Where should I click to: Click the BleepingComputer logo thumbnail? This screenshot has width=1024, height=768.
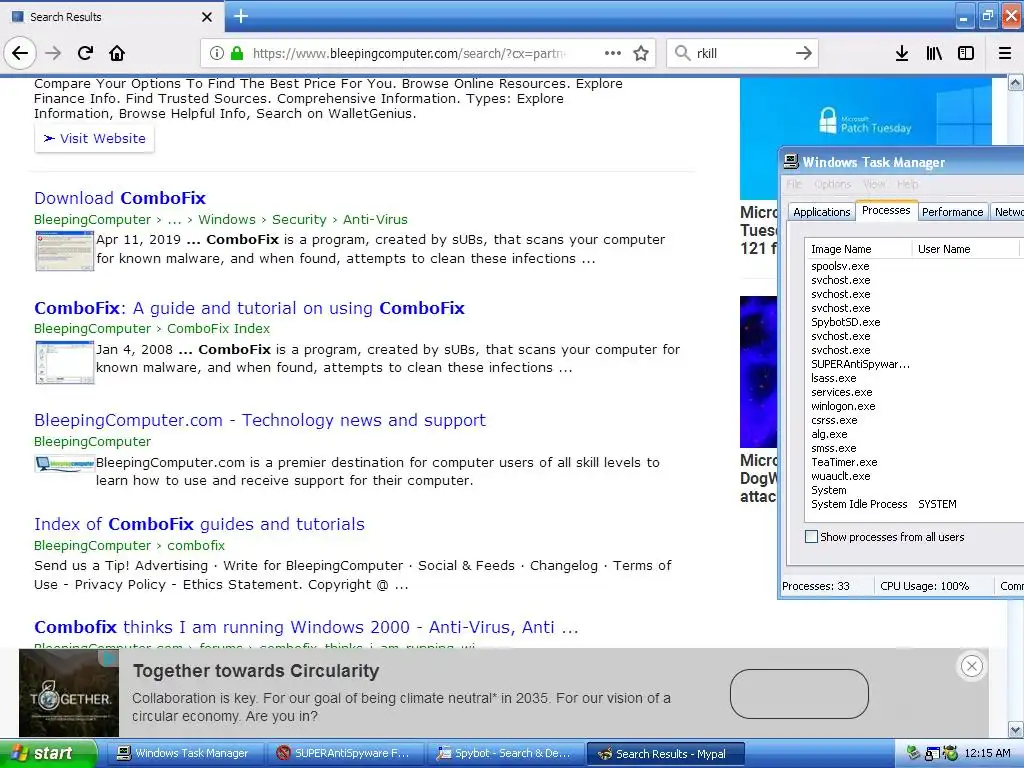click(x=65, y=464)
